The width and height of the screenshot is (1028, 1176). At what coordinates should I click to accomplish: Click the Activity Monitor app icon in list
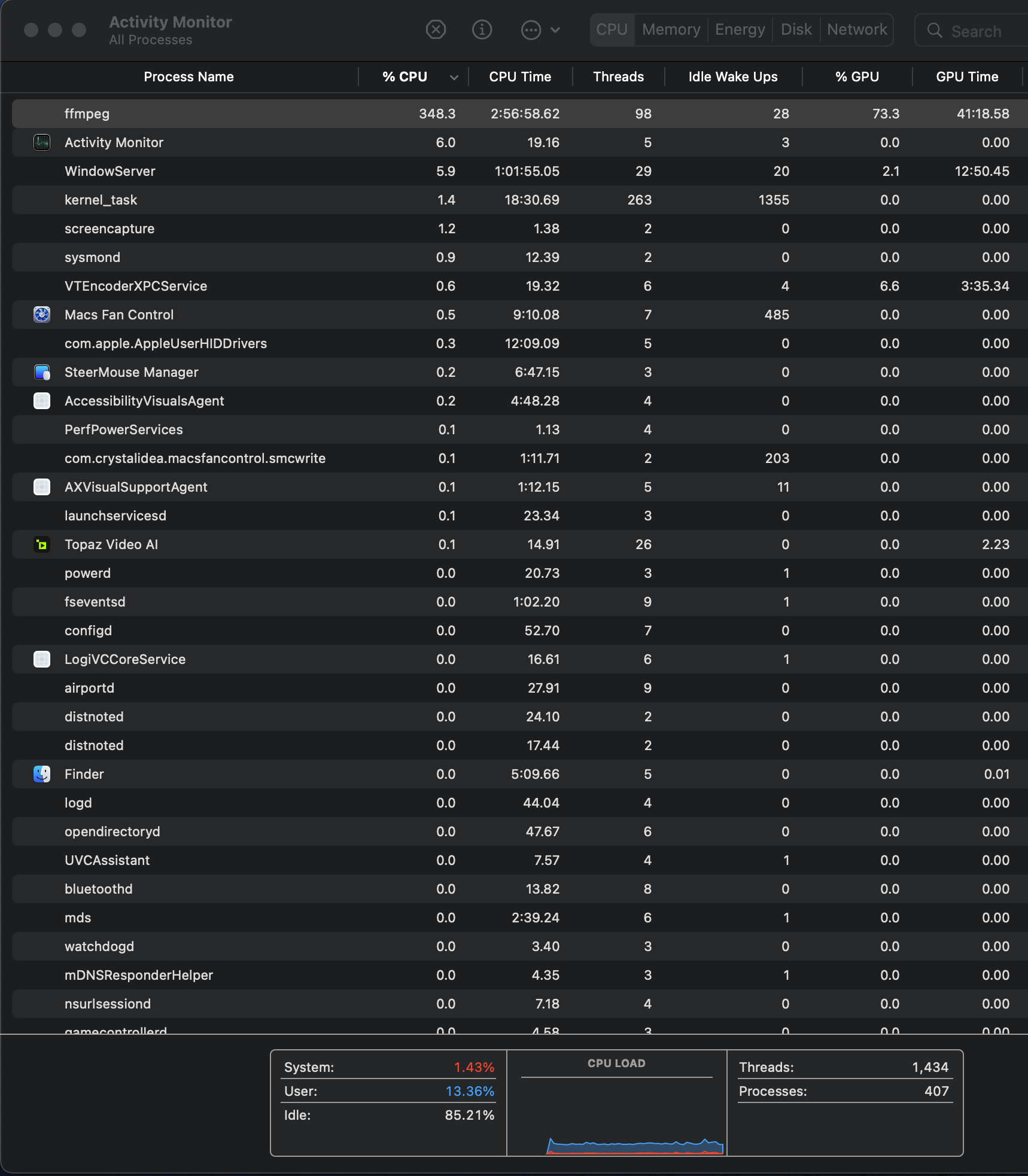point(42,142)
